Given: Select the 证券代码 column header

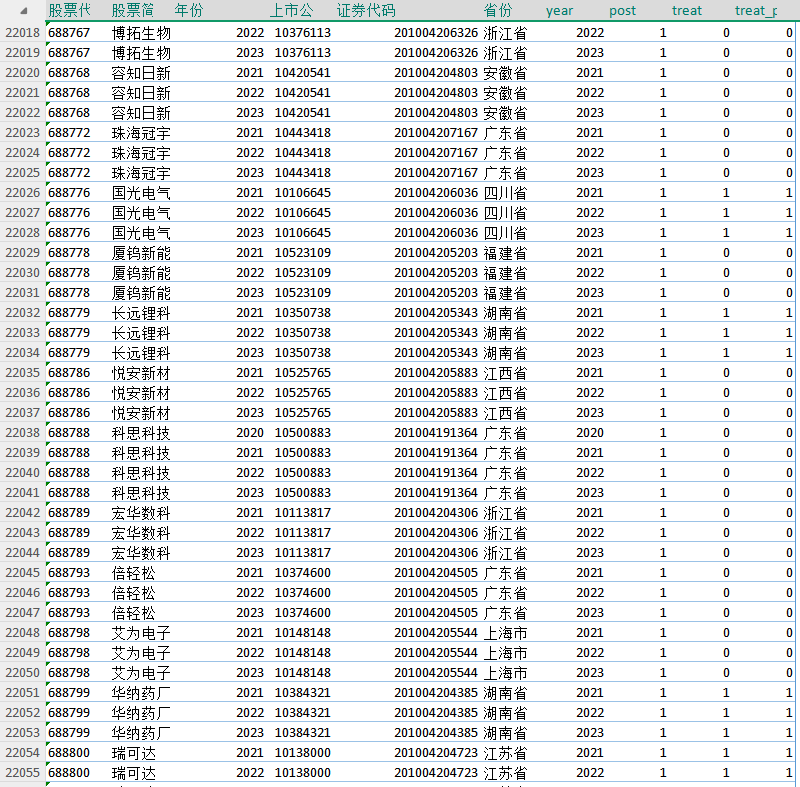Looking at the screenshot, I should [366, 11].
